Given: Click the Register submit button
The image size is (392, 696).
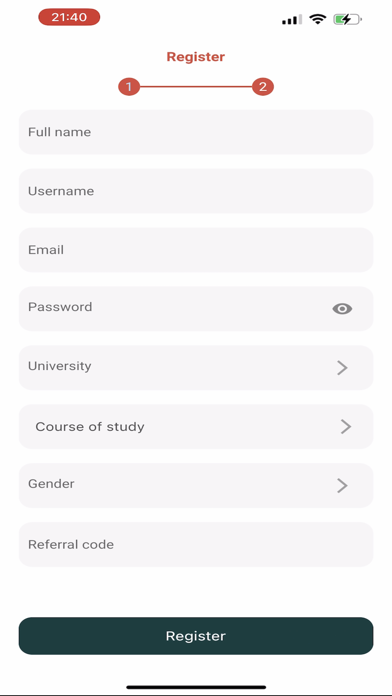Looking at the screenshot, I should pos(196,636).
